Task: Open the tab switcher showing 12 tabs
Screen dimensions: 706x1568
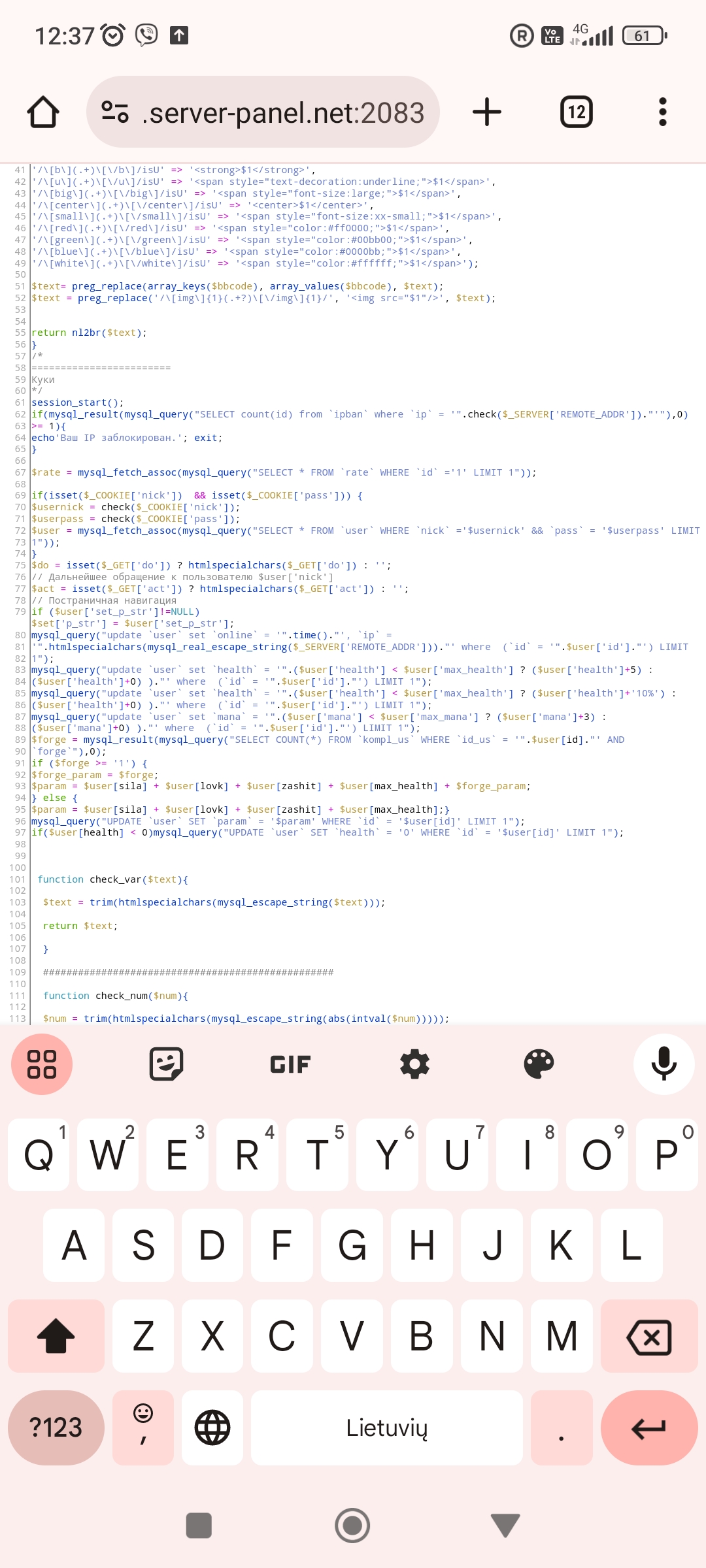Action: 577,112
